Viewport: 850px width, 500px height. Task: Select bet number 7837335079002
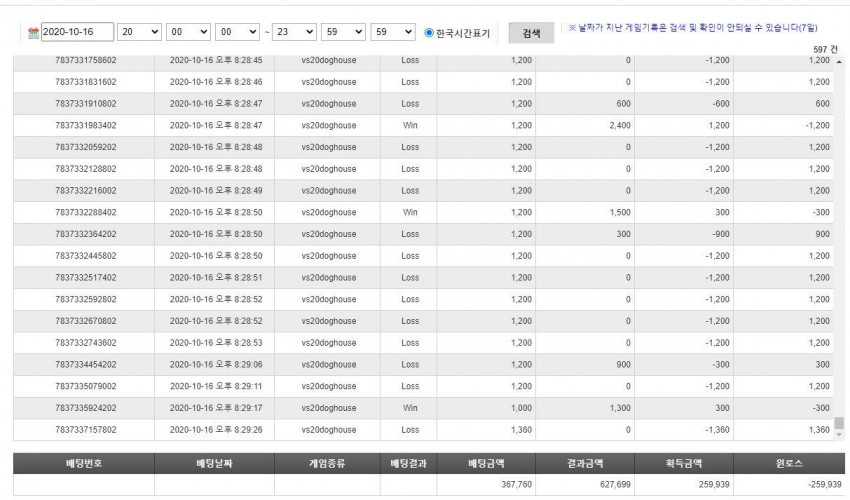pyautogui.click(x=86, y=386)
